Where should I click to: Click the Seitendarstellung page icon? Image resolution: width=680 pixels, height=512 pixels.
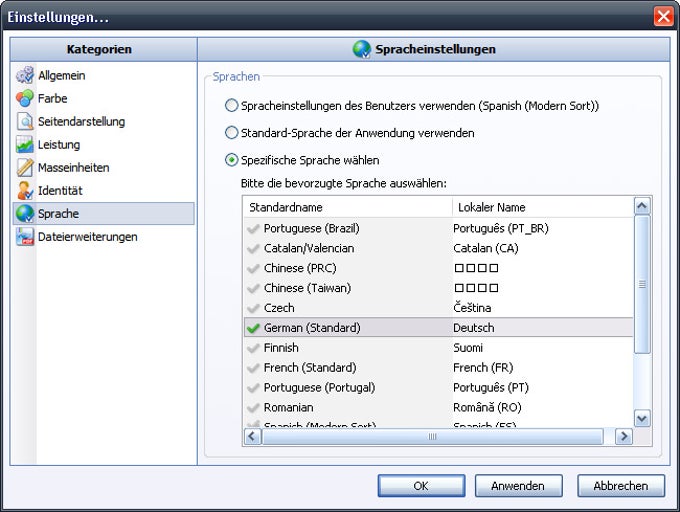coord(25,121)
